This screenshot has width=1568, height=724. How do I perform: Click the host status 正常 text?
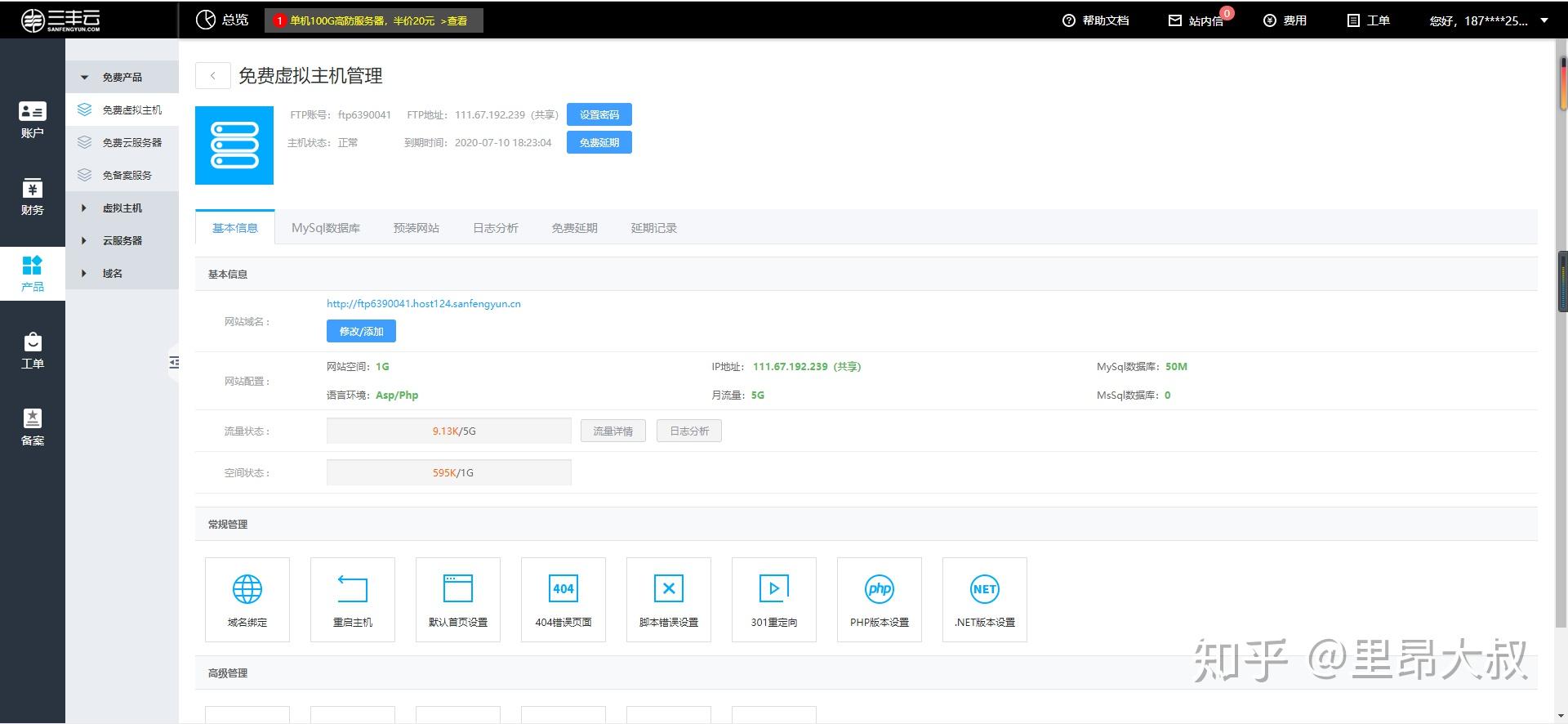(x=348, y=143)
